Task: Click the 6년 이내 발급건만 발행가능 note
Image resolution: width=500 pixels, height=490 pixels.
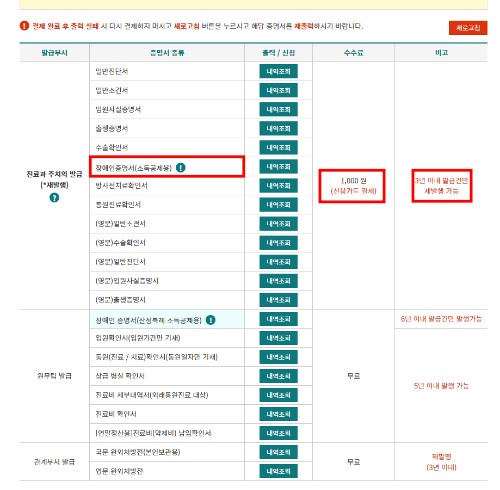Action: [x=441, y=319]
